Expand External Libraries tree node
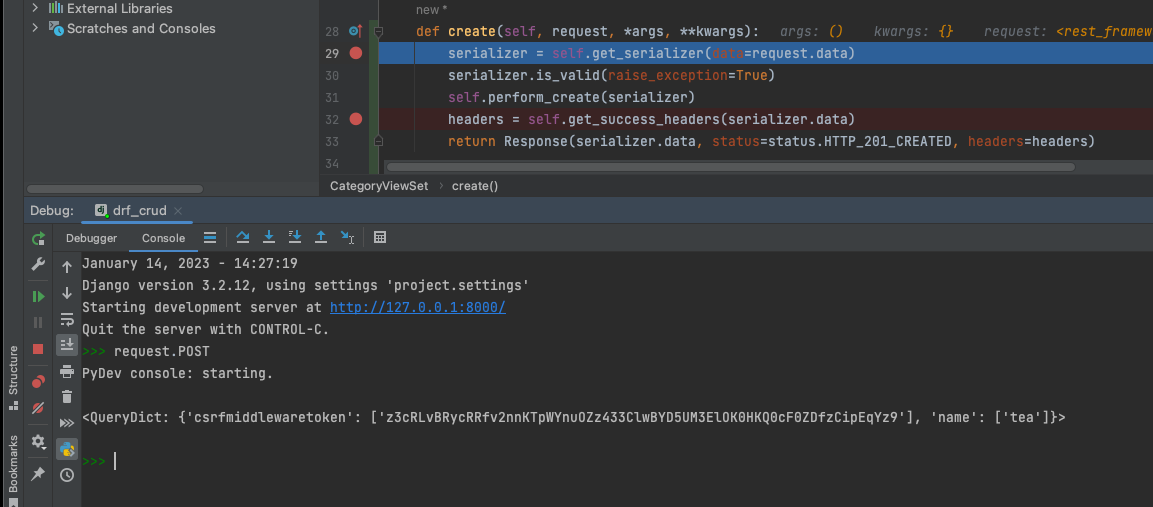The image size is (1153, 507). click(x=35, y=8)
